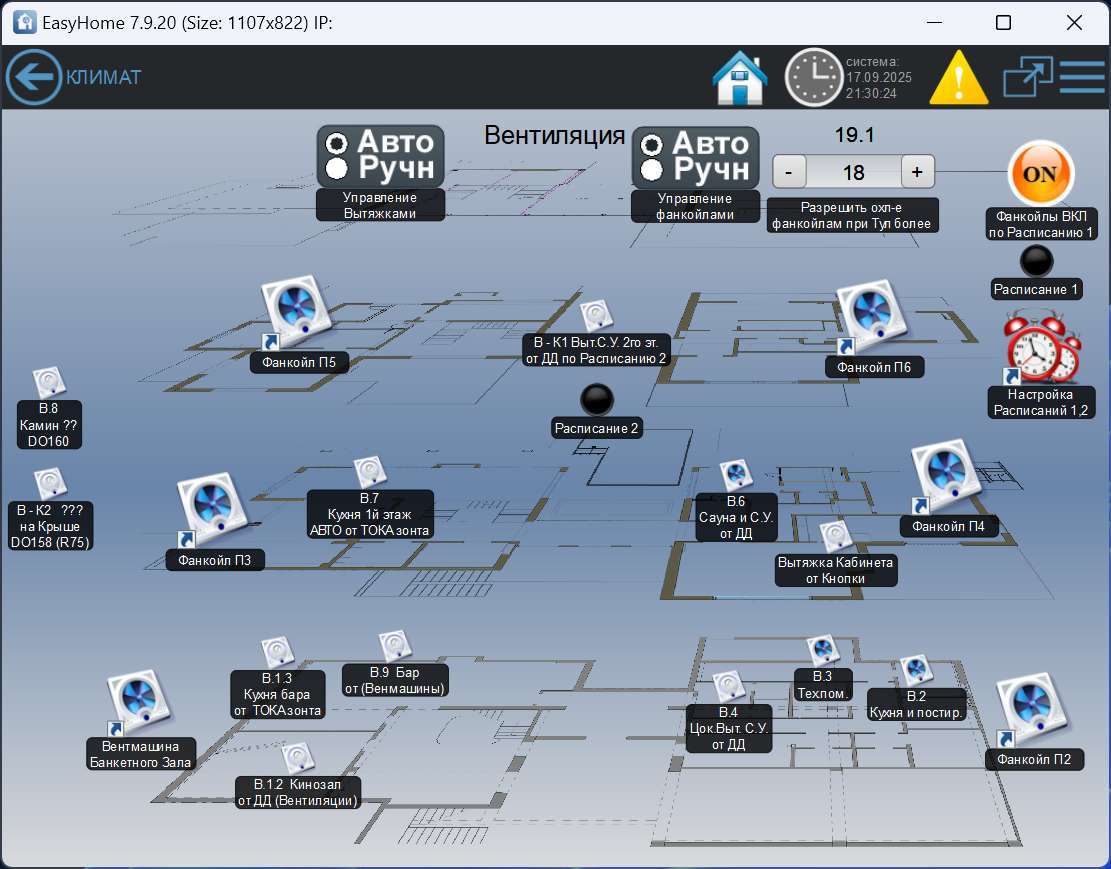This screenshot has height=869, width=1111.
Task: Click the window switch icon in header
Action: click(x=1028, y=77)
